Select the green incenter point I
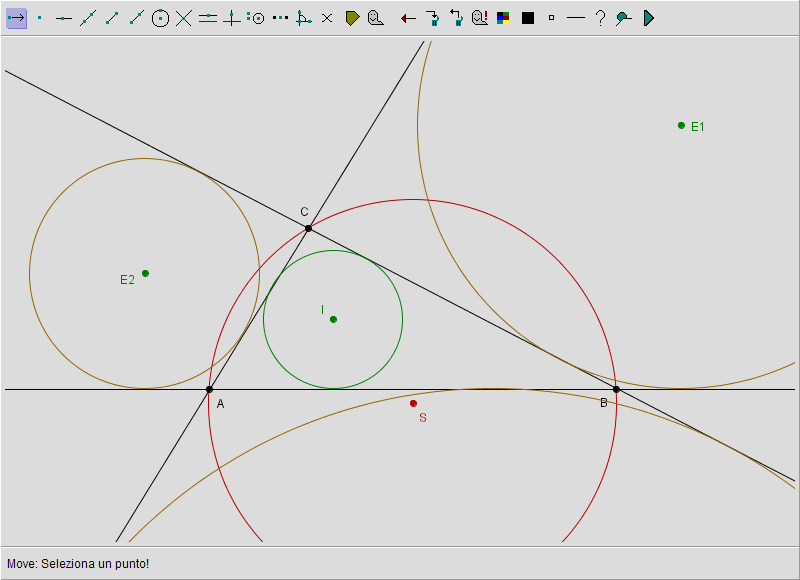The image size is (800, 580). [333, 319]
